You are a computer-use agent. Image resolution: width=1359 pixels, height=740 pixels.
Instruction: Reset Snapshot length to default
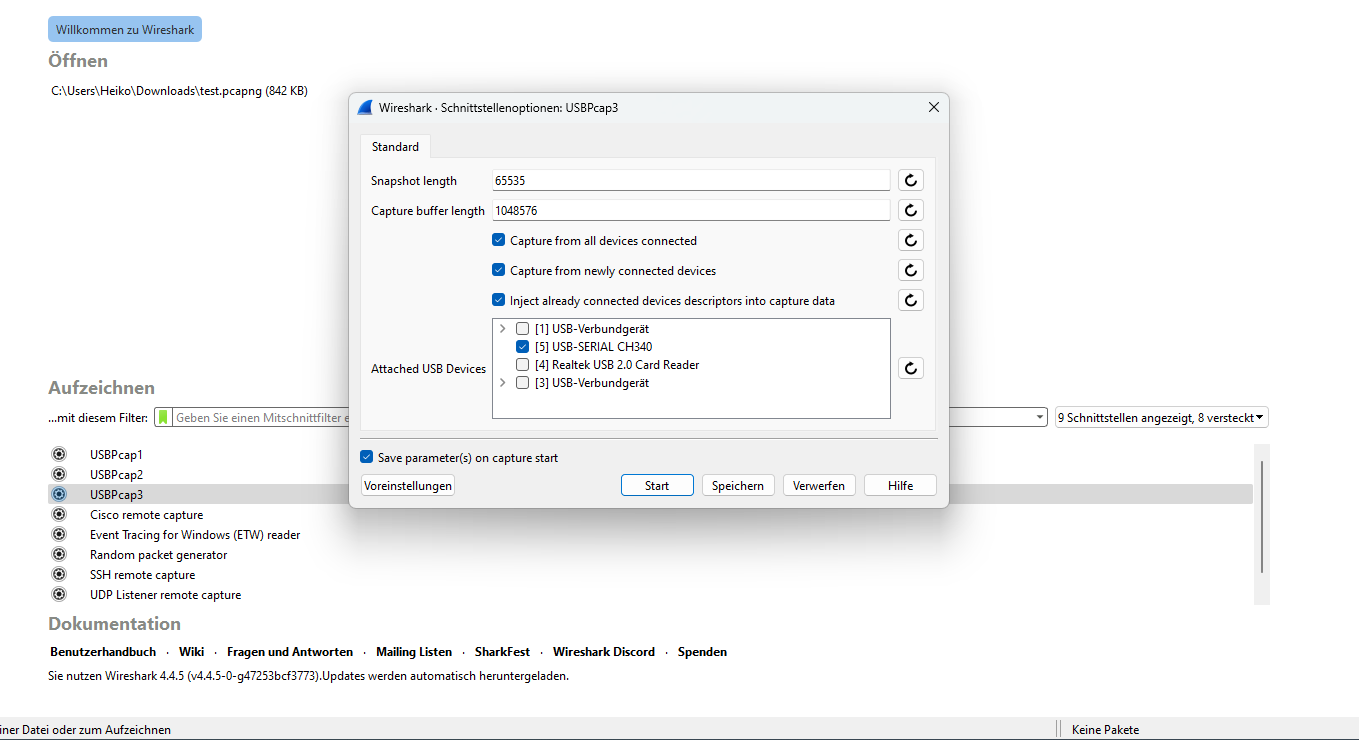coord(910,180)
